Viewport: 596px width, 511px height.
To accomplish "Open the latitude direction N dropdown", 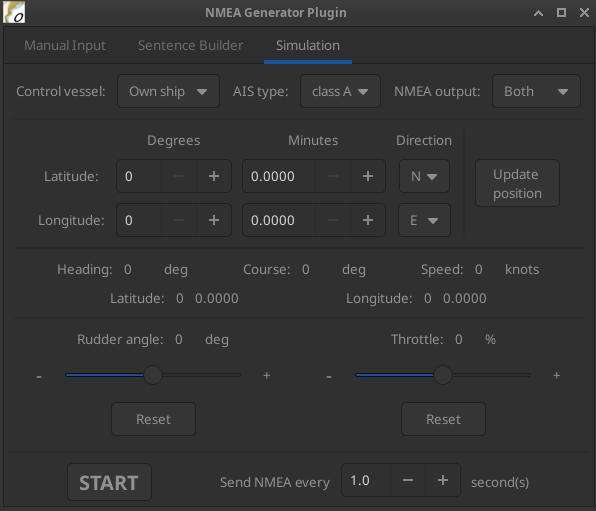I will click(x=424, y=176).
